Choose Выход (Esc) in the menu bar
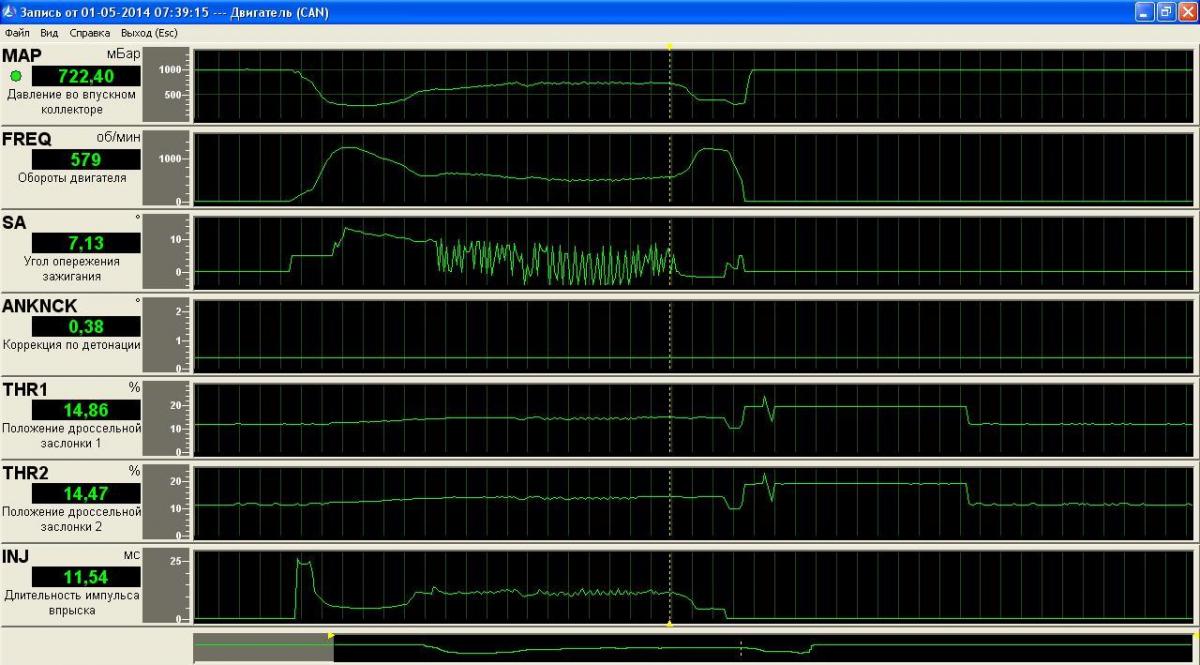The width and height of the screenshot is (1200, 665). tap(149, 33)
